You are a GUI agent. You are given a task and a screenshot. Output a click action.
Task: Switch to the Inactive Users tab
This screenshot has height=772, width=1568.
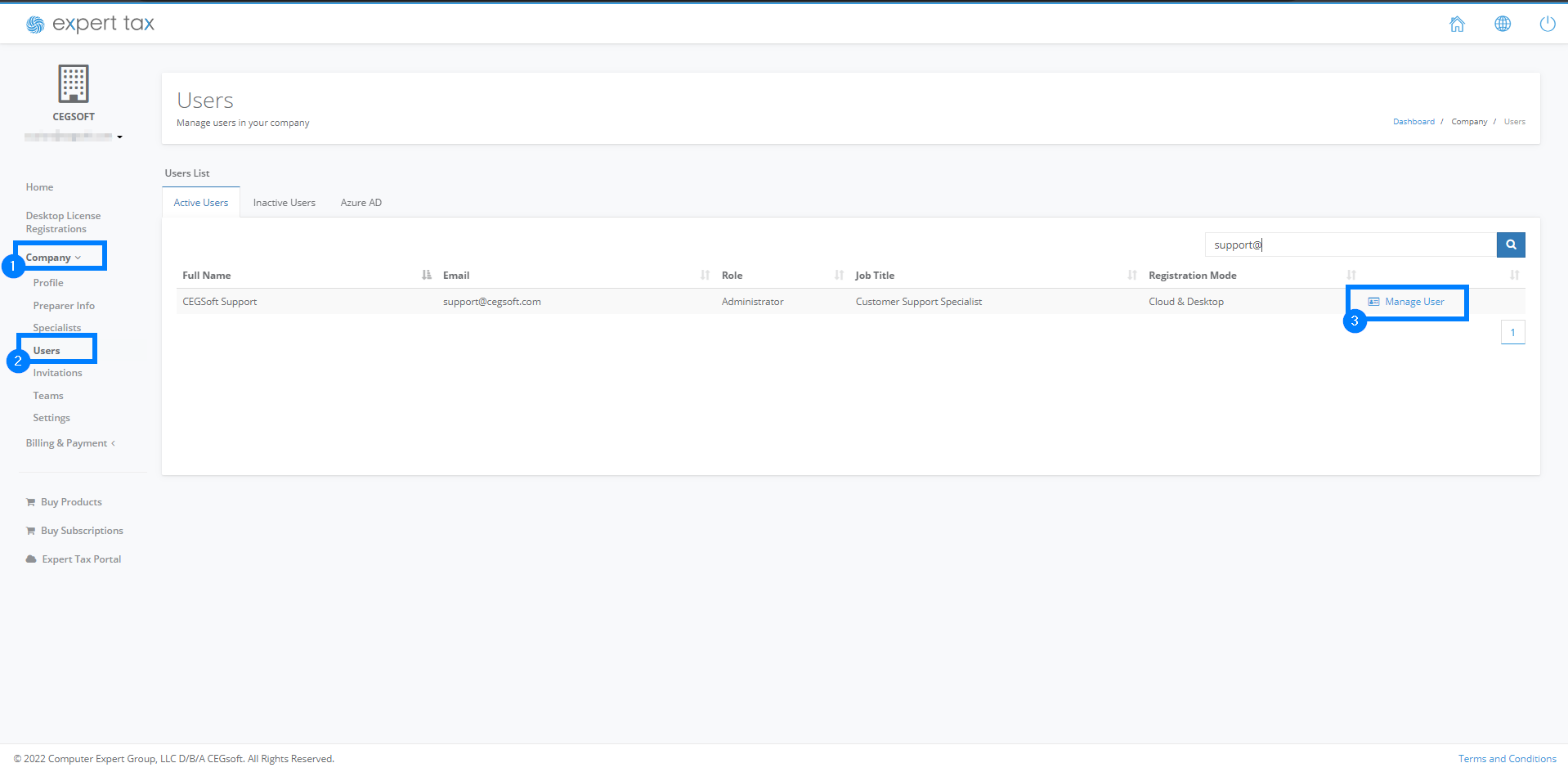284,203
